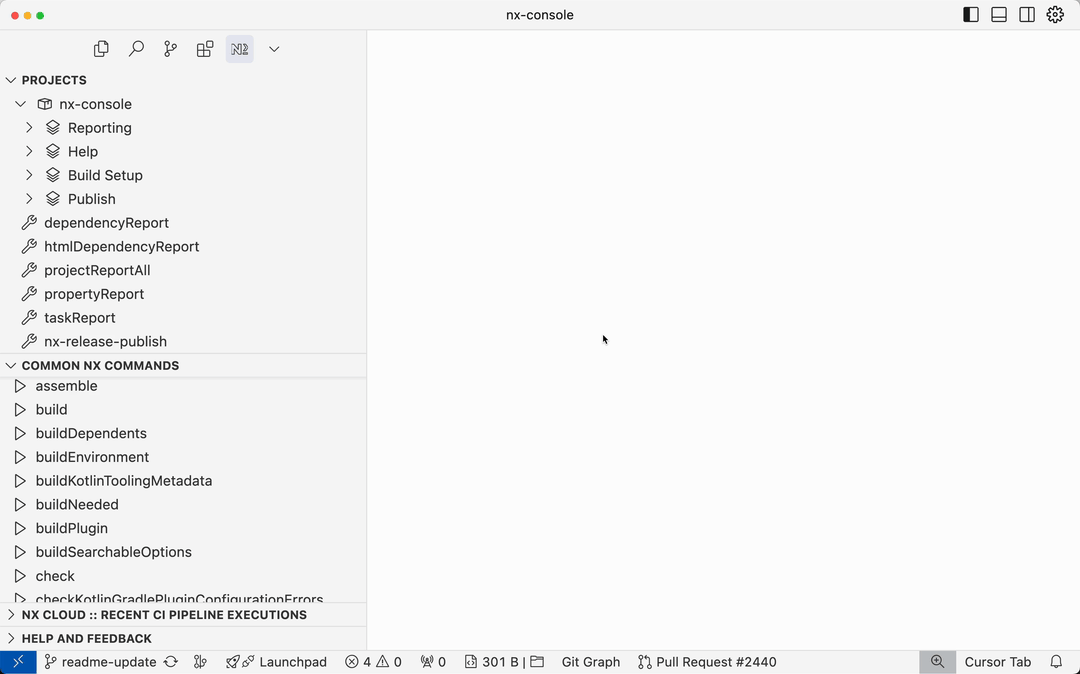This screenshot has width=1080, height=674.
Task: Click wrench icon beside dependencyReport
Action: (x=29, y=222)
